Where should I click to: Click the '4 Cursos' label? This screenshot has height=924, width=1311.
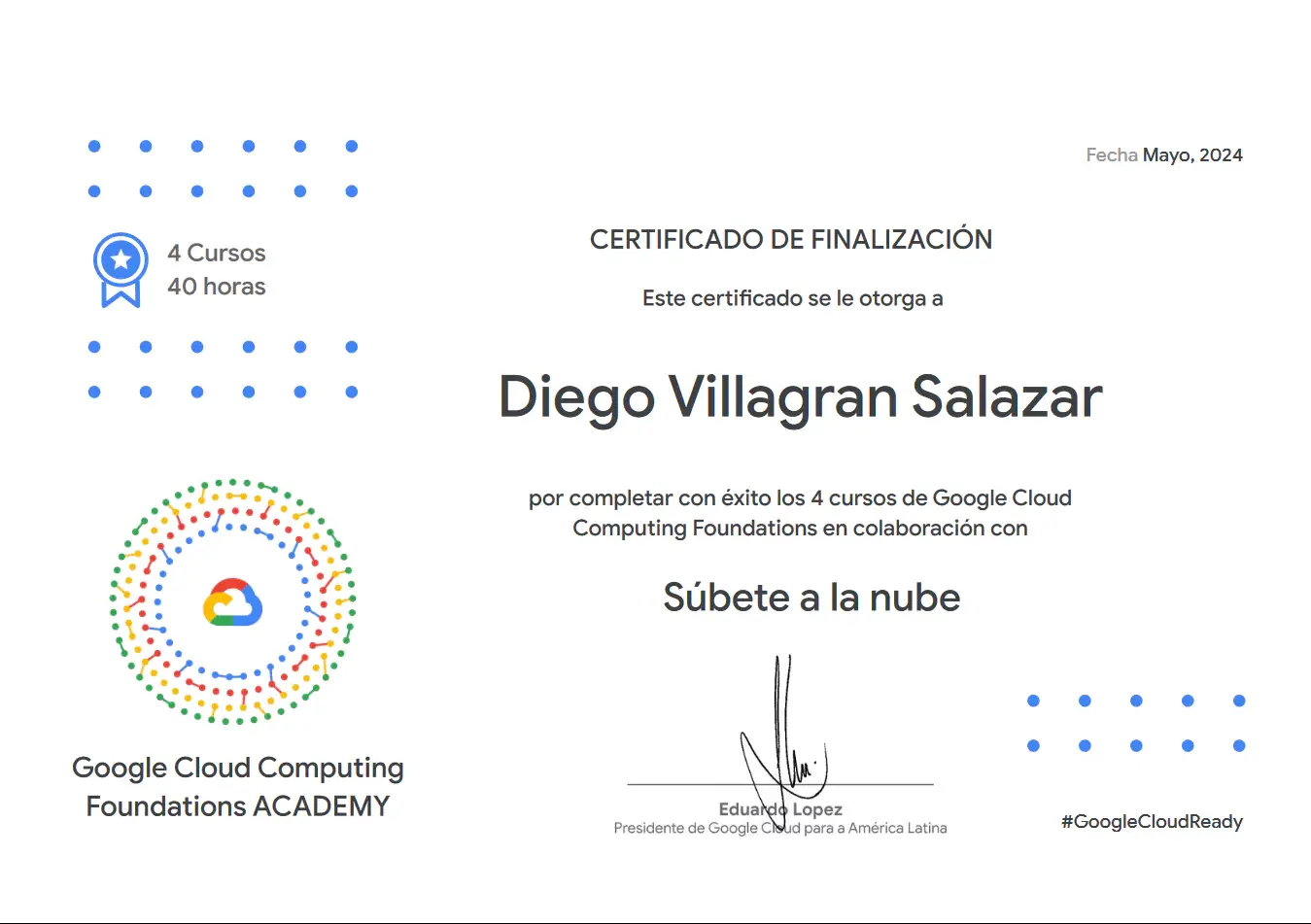pos(216,253)
